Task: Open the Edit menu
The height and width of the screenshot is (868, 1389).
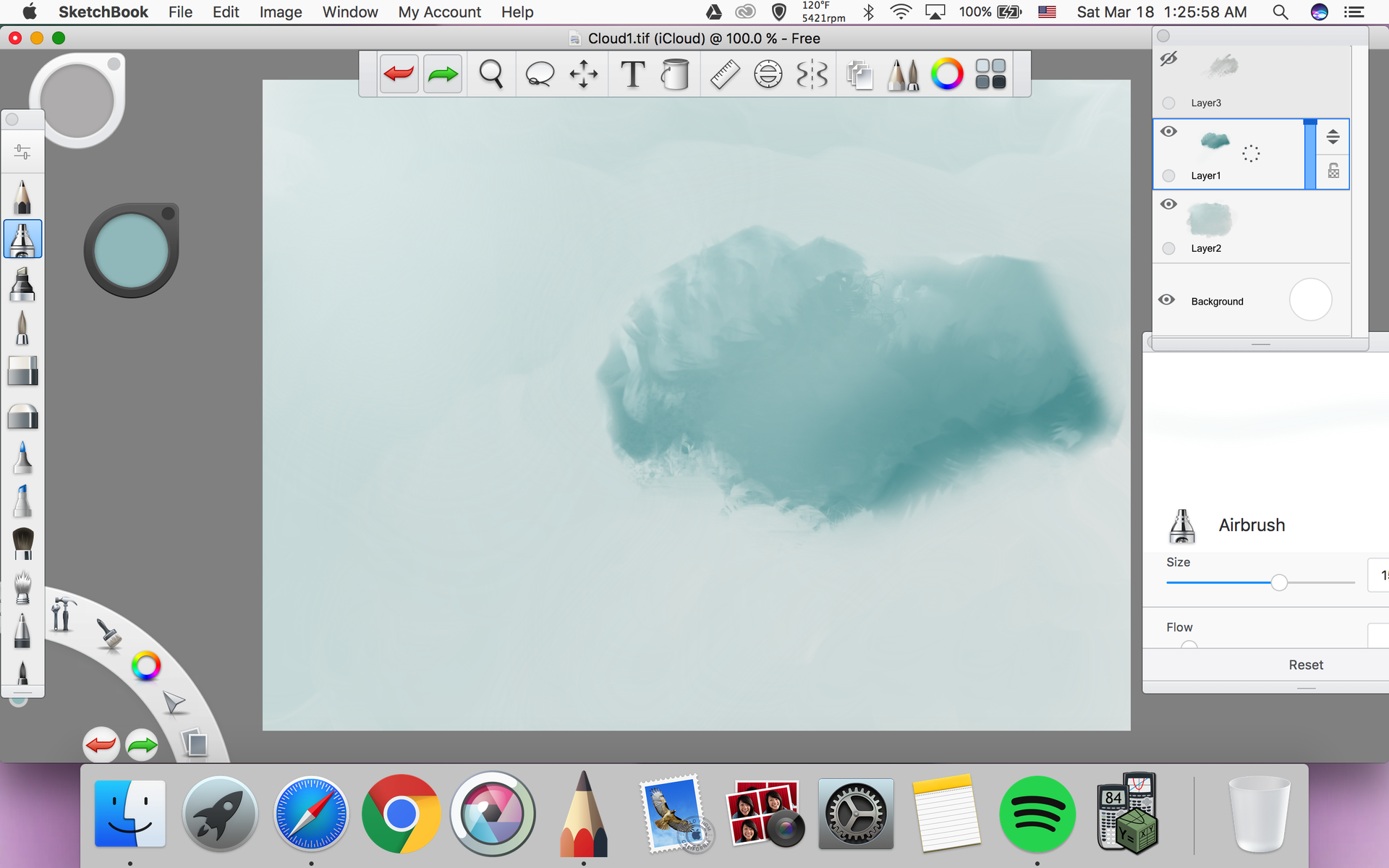Action: tap(226, 12)
